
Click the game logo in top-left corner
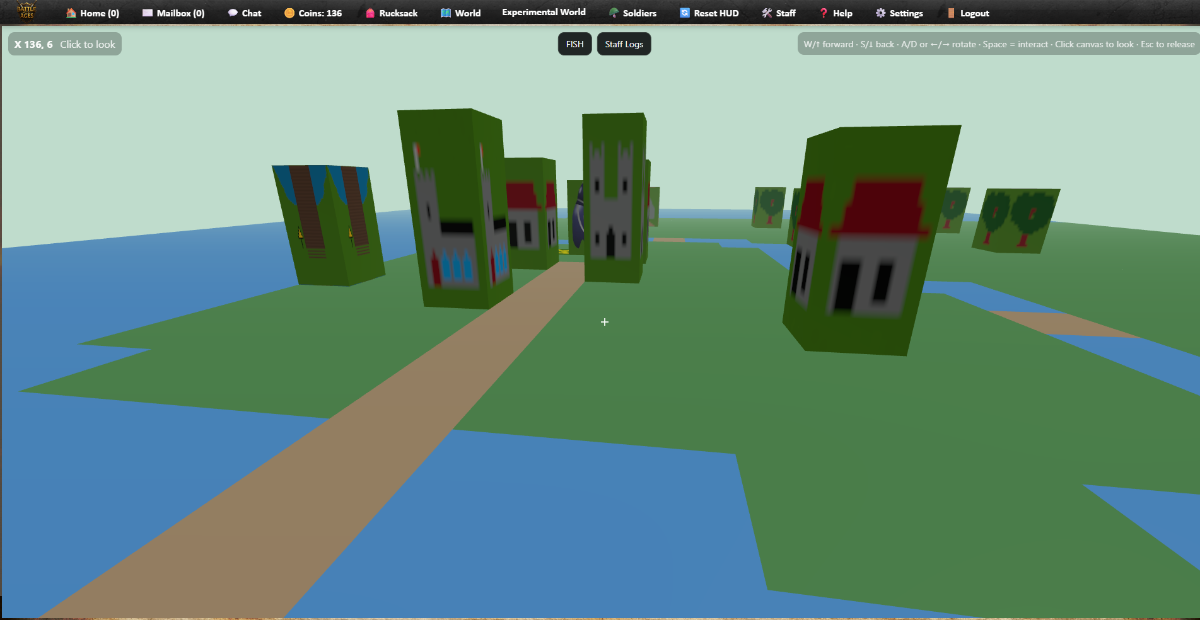click(x=25, y=12)
